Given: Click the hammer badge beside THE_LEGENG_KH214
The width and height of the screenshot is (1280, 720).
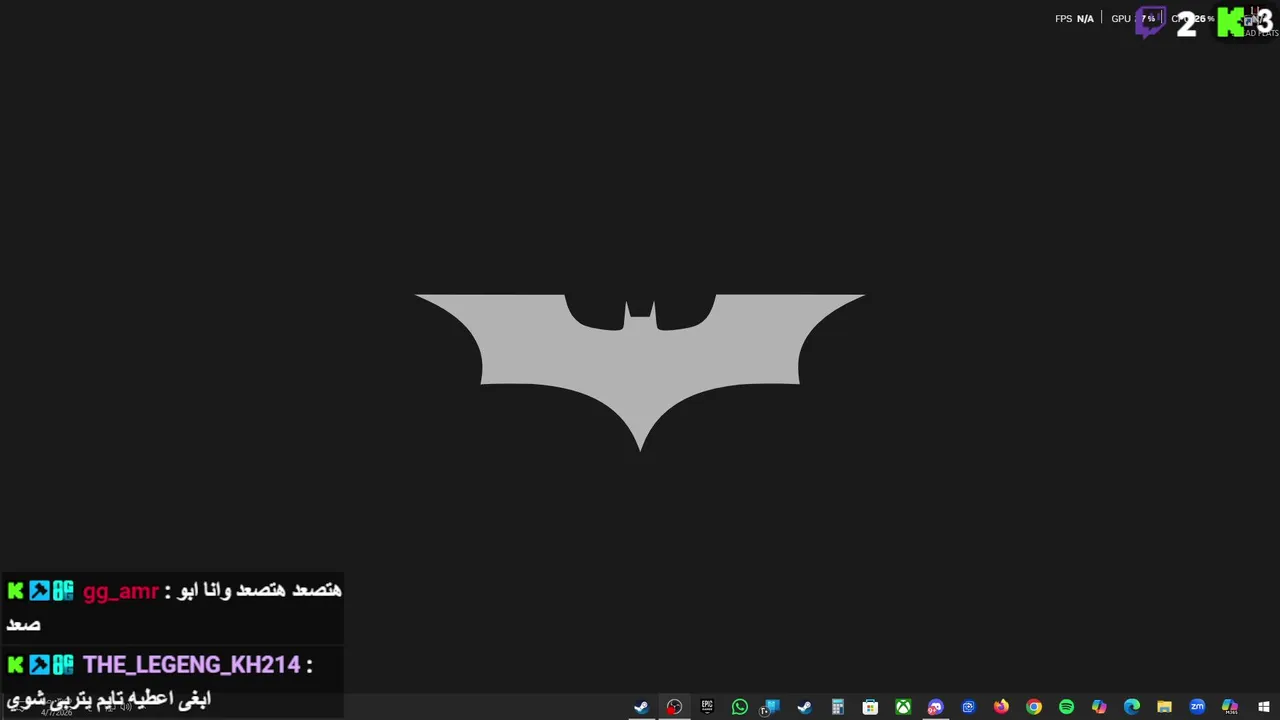Looking at the screenshot, I should coord(39,665).
